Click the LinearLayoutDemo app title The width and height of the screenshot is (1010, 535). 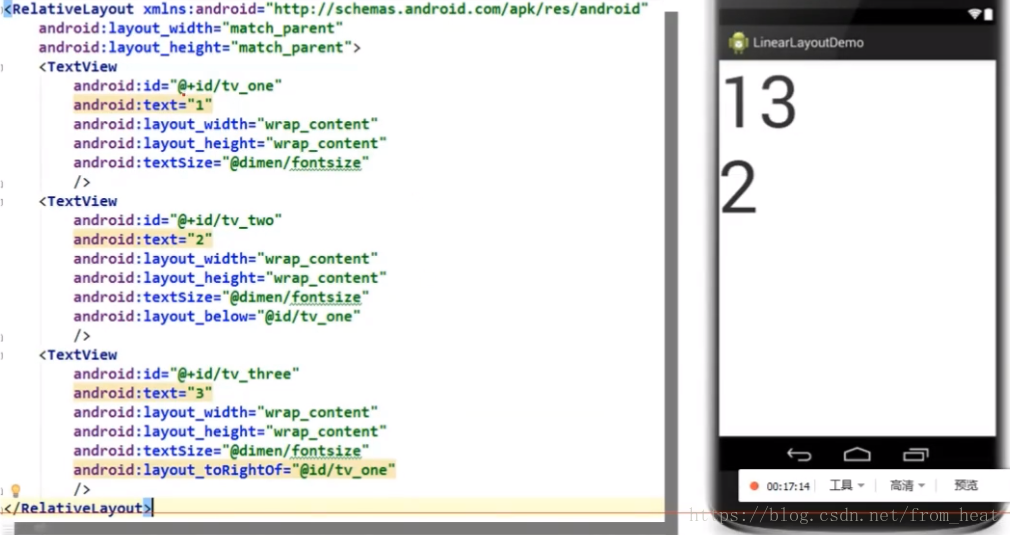808,42
